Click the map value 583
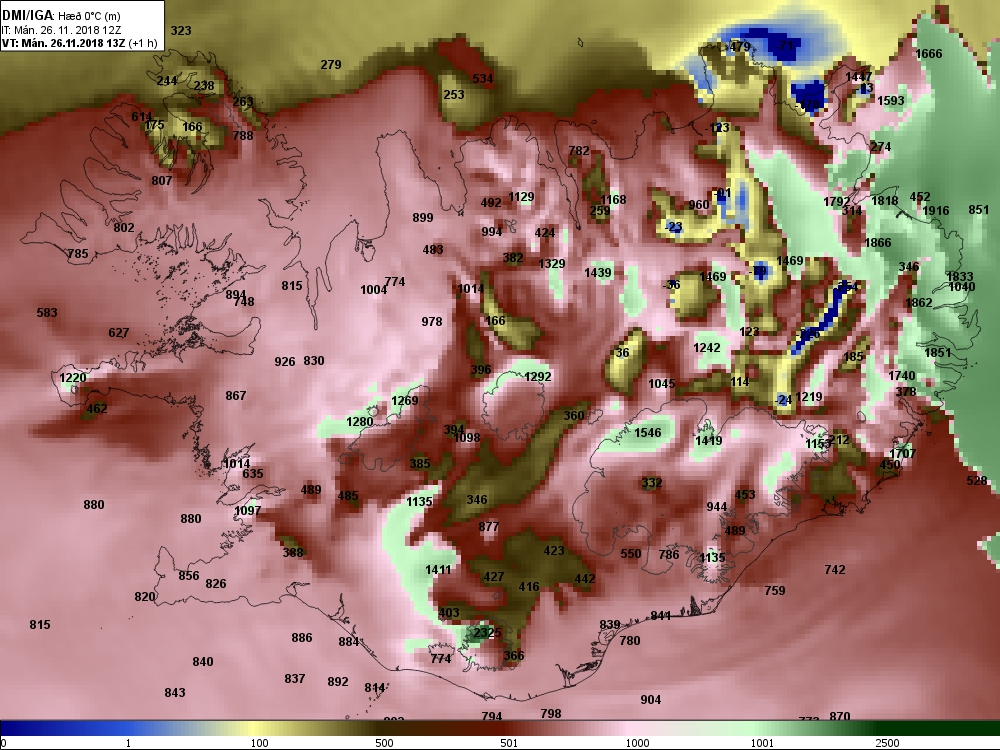The height and width of the screenshot is (750, 1000). pos(47,312)
